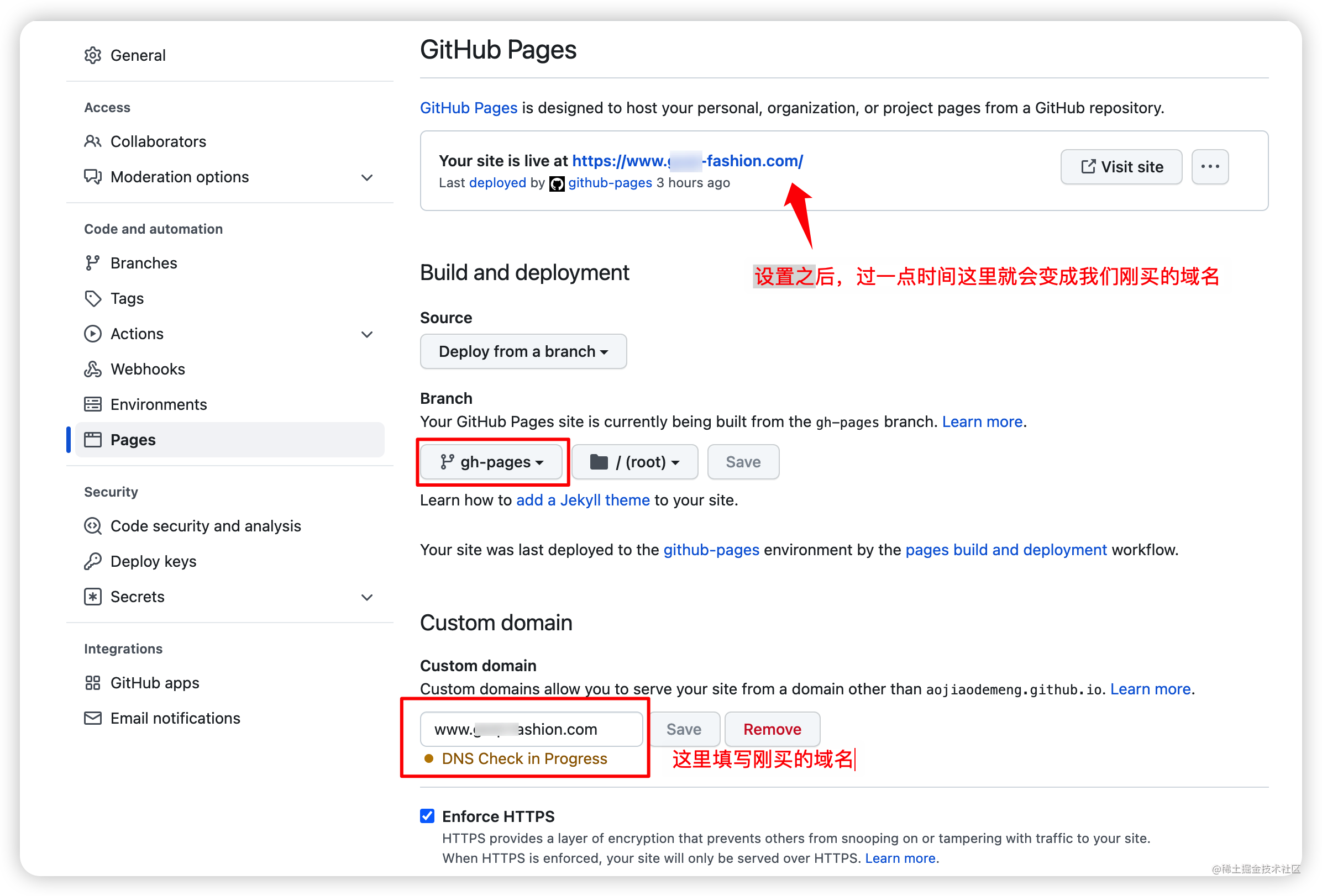Viewport: 1322px width, 896px height.
Task: Click the Secrets icon in Security section
Action: click(x=93, y=597)
